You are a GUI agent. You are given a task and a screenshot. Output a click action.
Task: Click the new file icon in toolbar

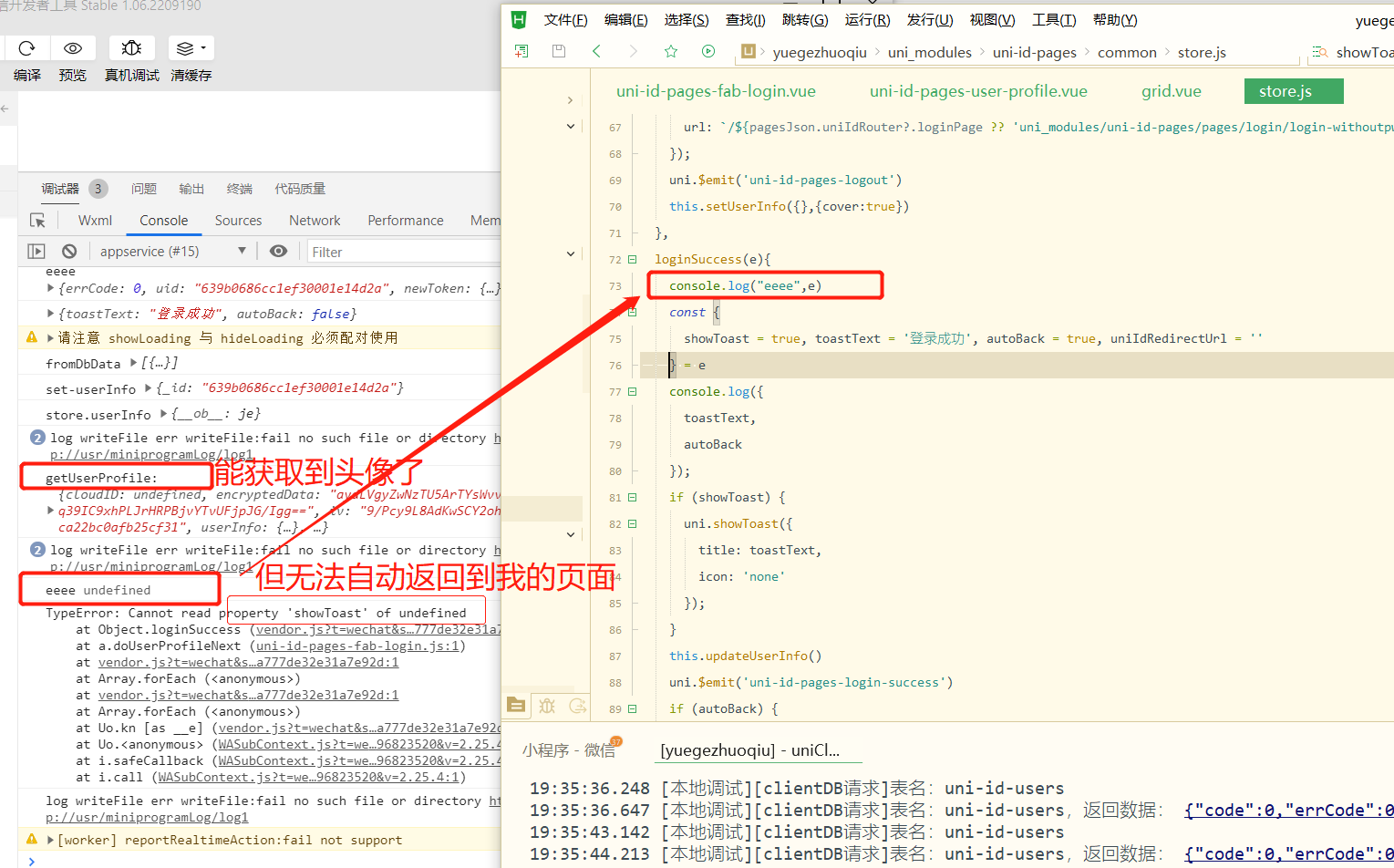point(521,51)
